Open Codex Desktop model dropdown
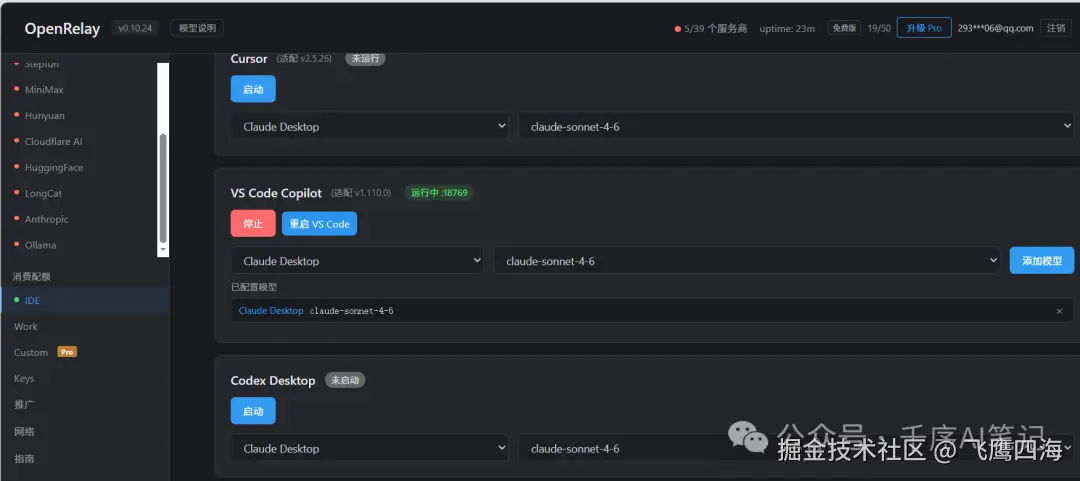This screenshot has width=1080, height=481. click(x=796, y=448)
